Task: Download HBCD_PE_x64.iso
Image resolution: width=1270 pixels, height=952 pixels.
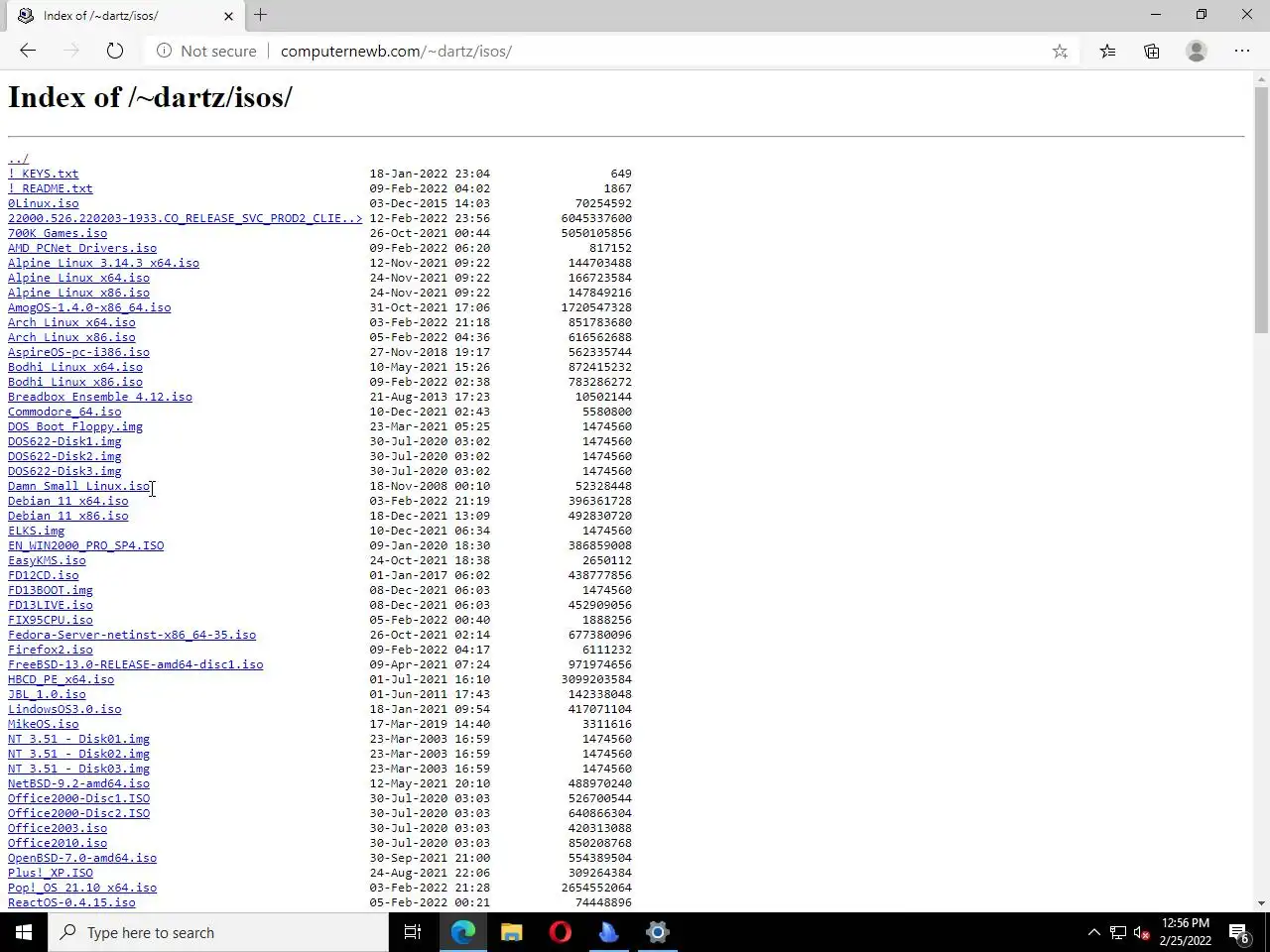Action: click(61, 679)
